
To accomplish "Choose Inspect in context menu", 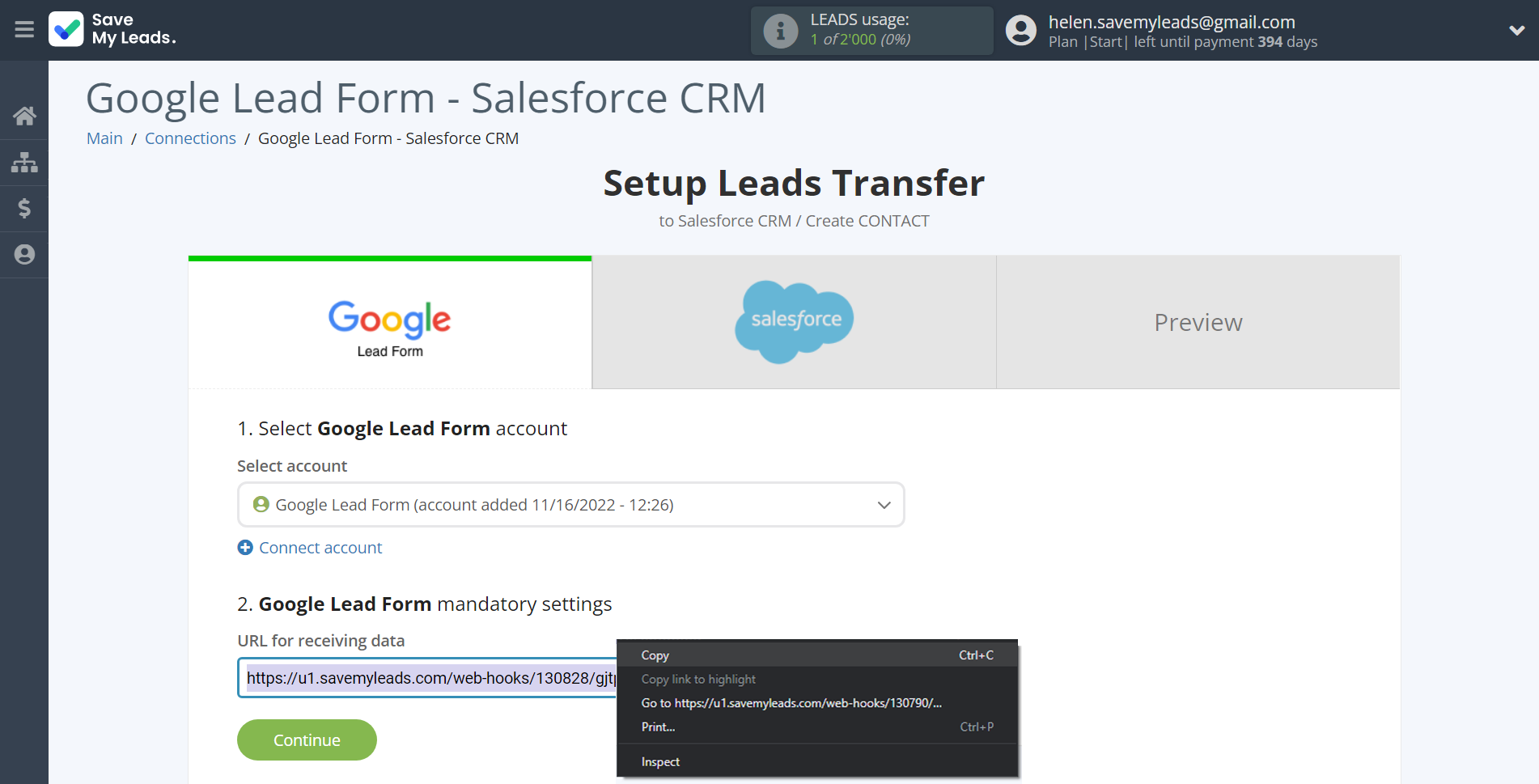I will click(x=817, y=762).
